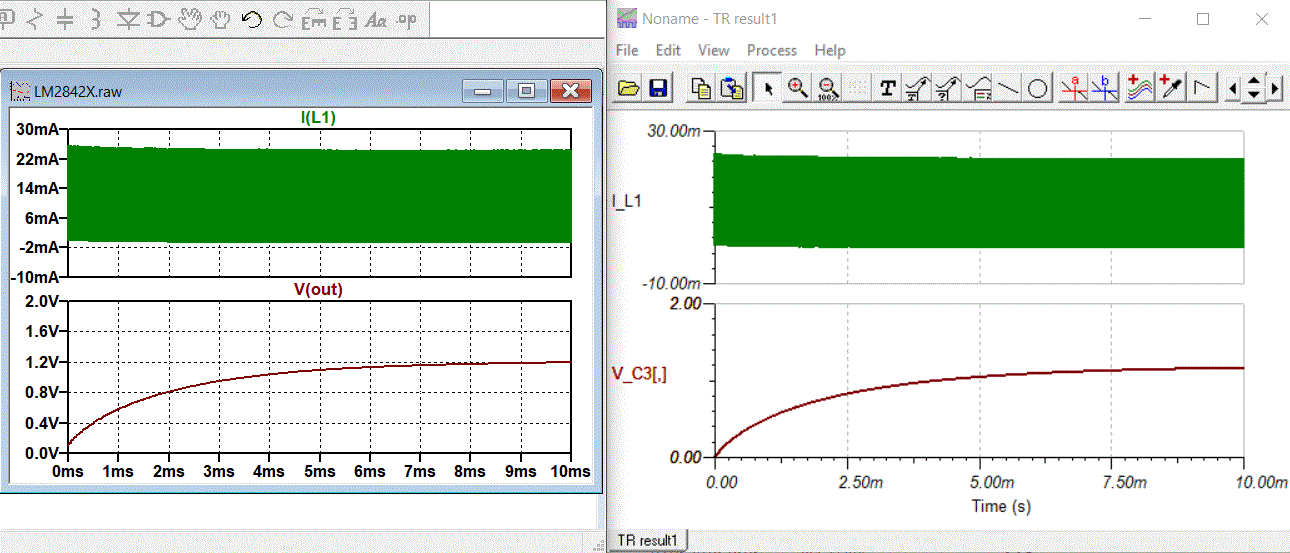Activate the zoom-in magnifier tool
Screen dimensions: 1290x553
point(797,88)
